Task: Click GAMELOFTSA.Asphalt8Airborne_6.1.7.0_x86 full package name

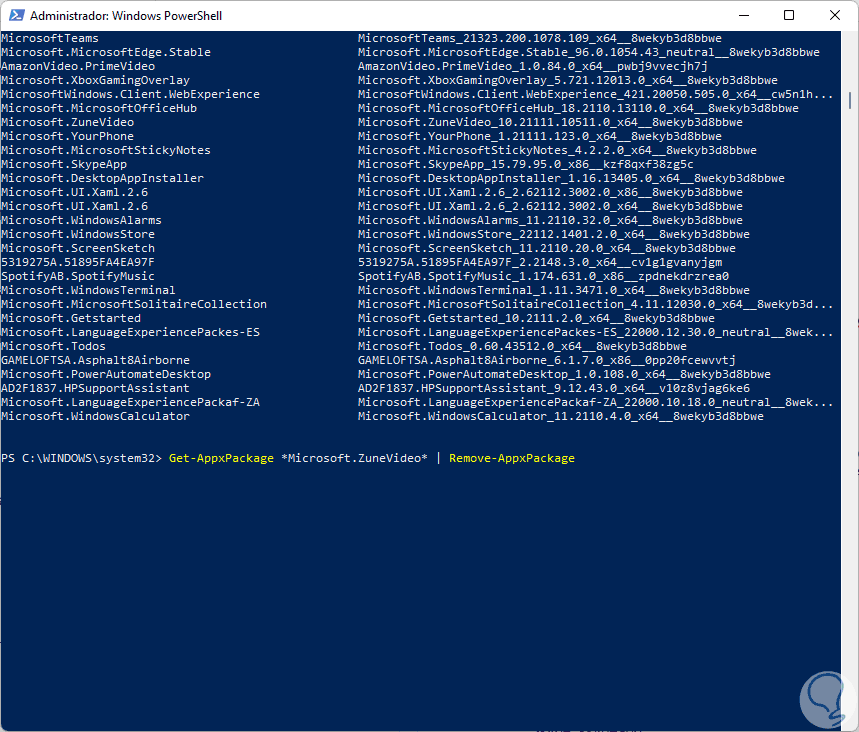Action: (547, 361)
